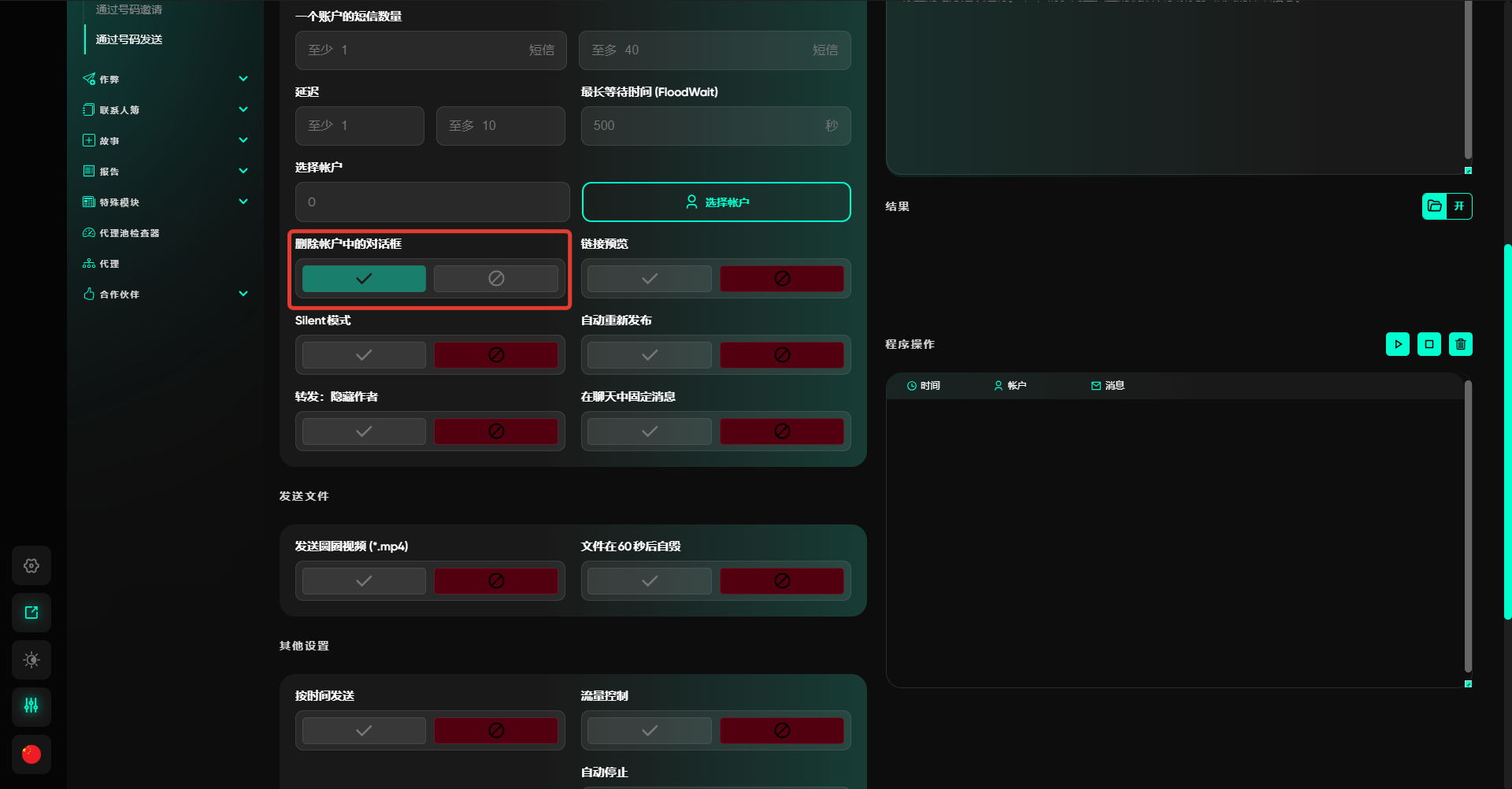Click the 开 button next to results

coord(1459,206)
